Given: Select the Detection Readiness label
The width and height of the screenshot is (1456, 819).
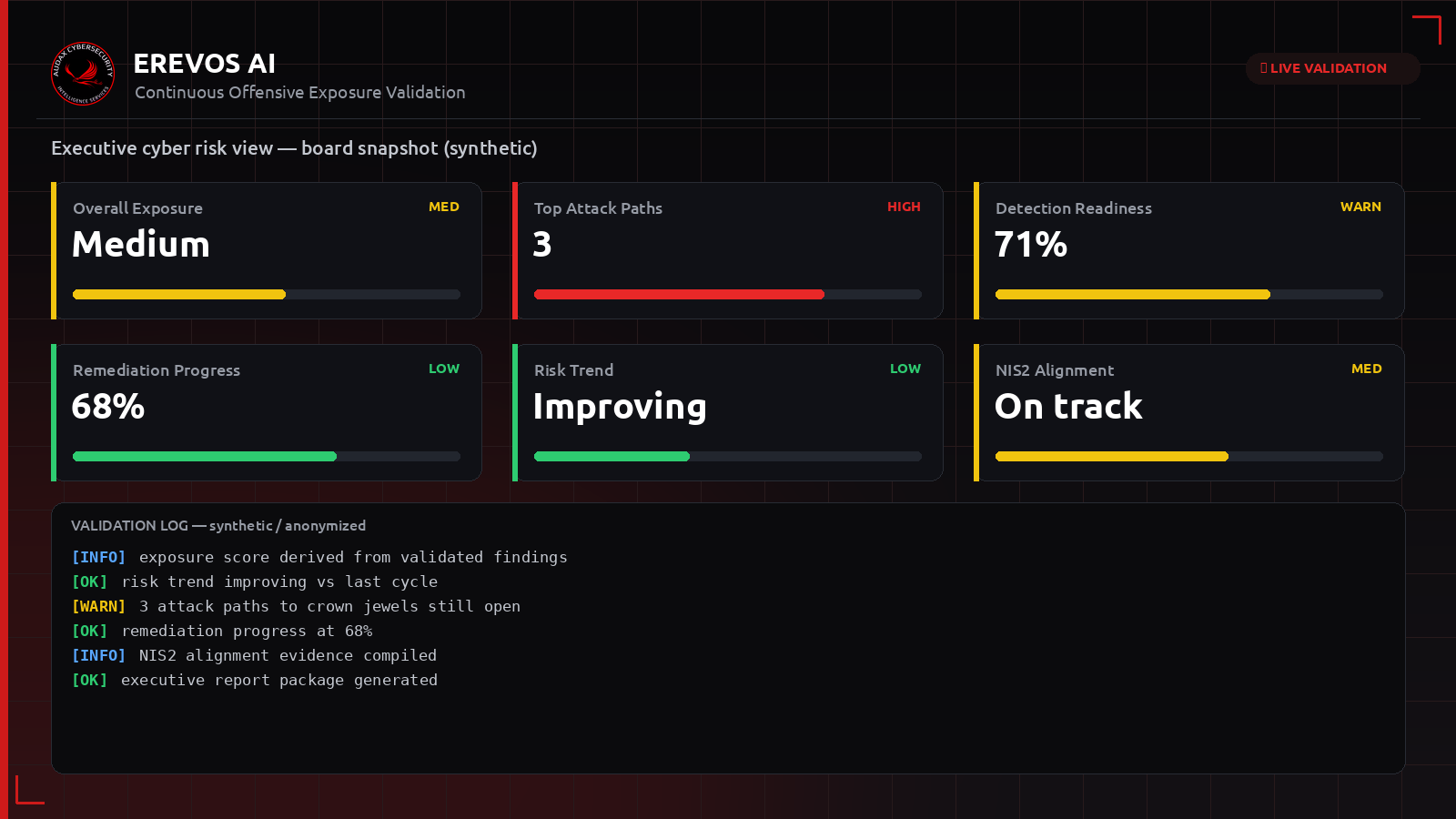Looking at the screenshot, I should tap(1074, 208).
